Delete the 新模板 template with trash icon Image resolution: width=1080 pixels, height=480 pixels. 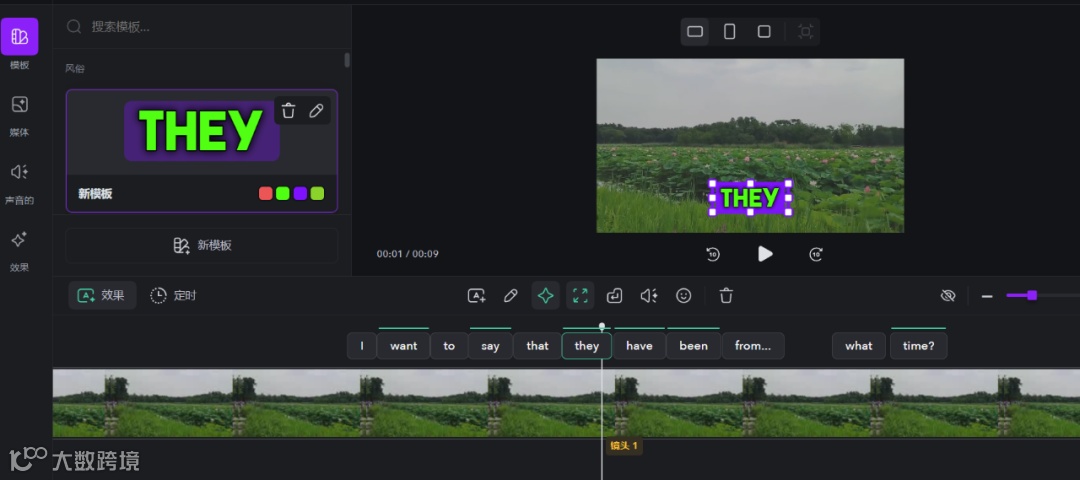(289, 111)
